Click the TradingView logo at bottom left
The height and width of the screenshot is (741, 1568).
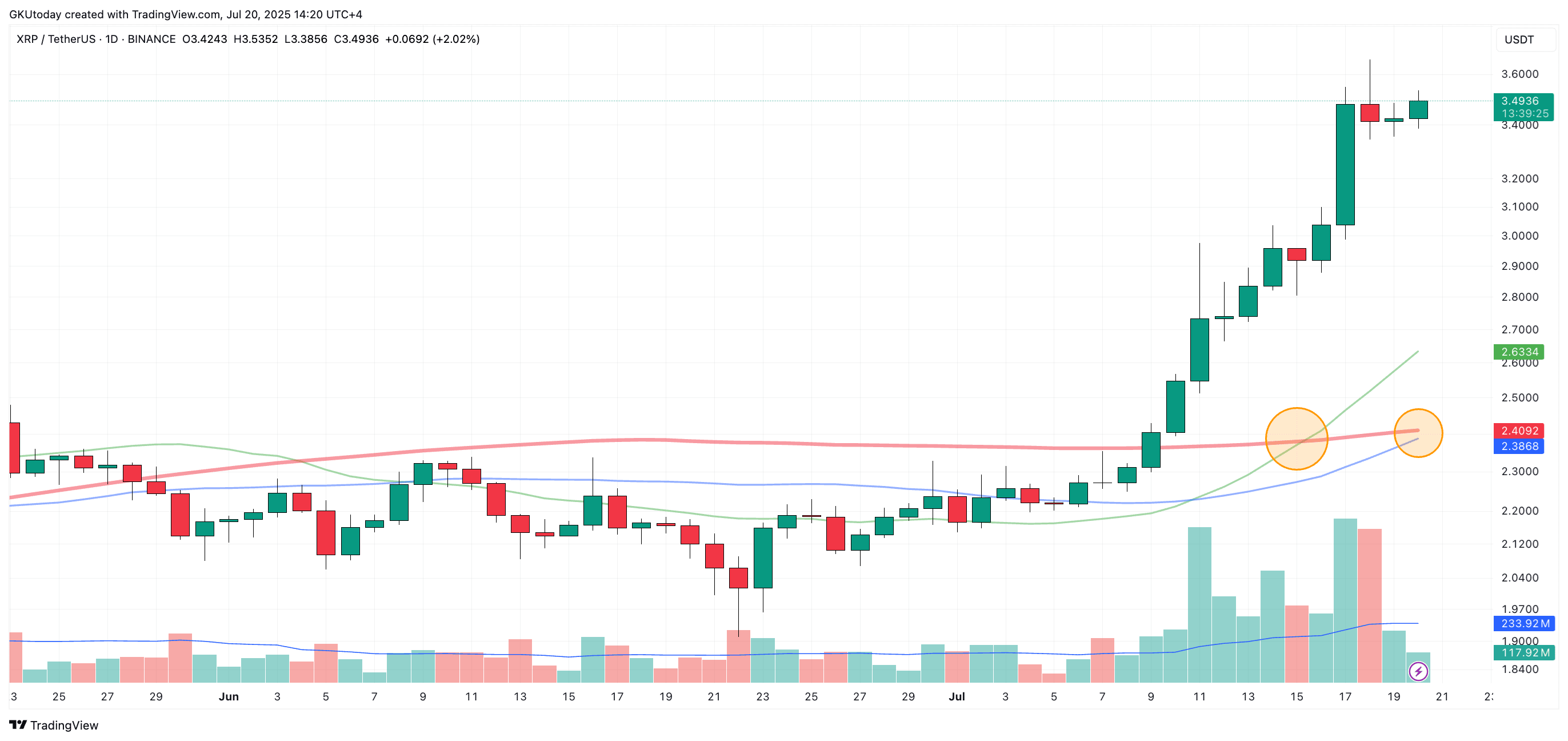point(54,724)
